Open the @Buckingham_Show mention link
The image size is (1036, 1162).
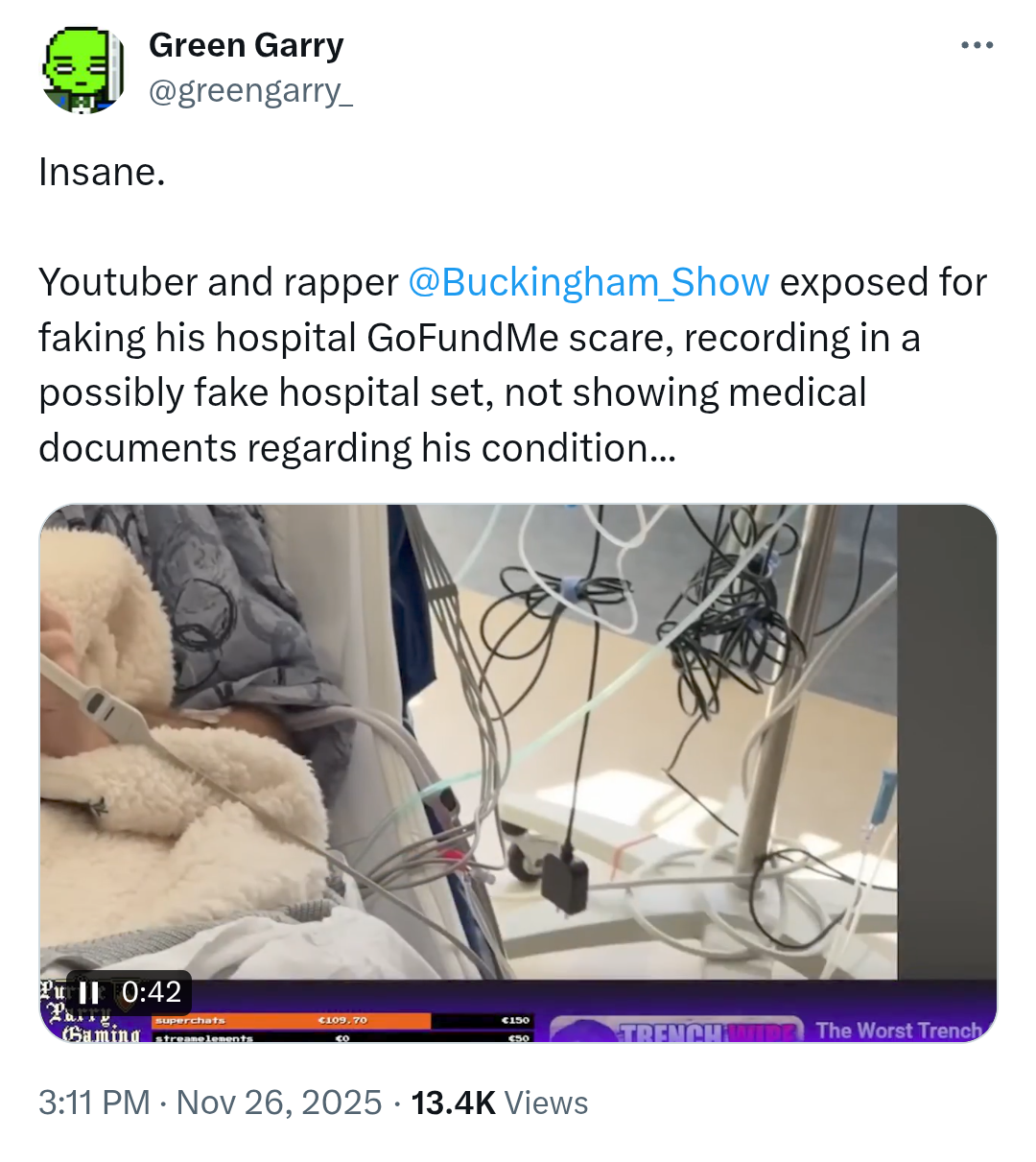pyautogui.click(x=588, y=282)
